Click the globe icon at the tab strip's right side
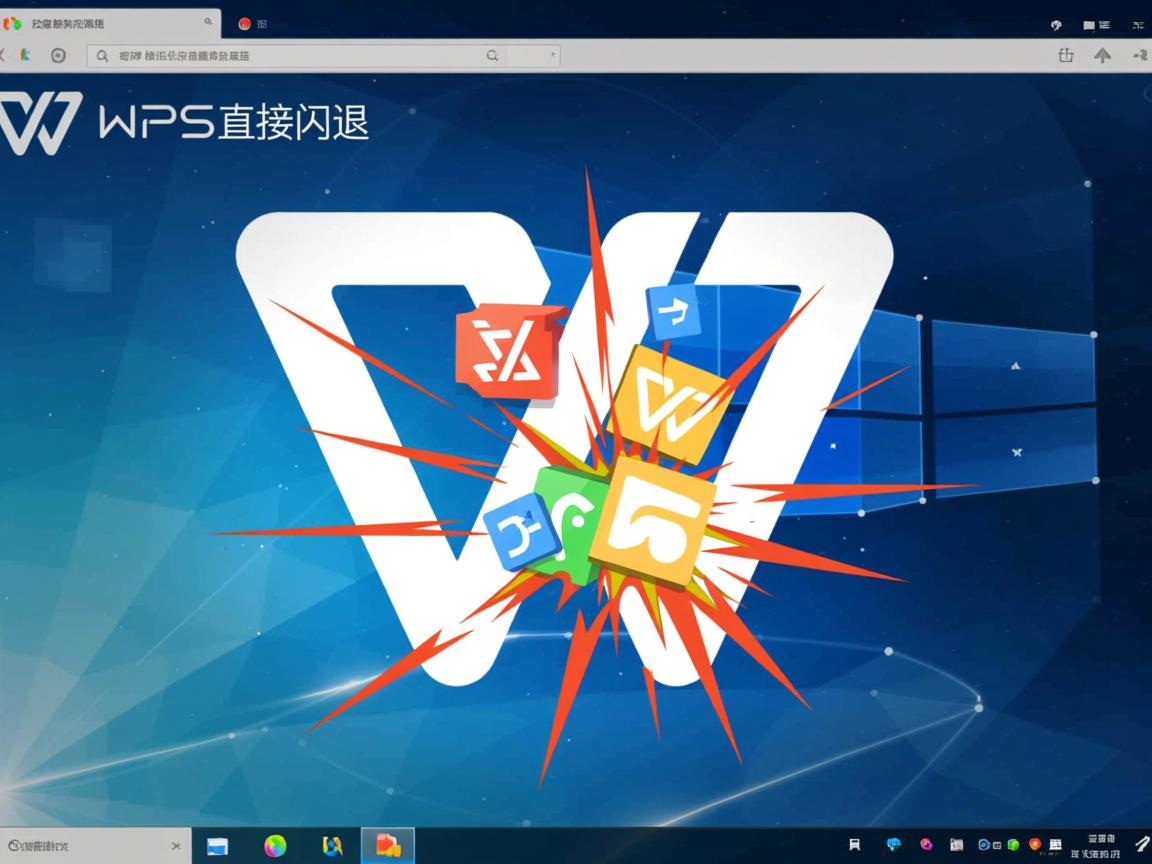Viewport: 1152px width, 864px height. pyautogui.click(x=1055, y=24)
